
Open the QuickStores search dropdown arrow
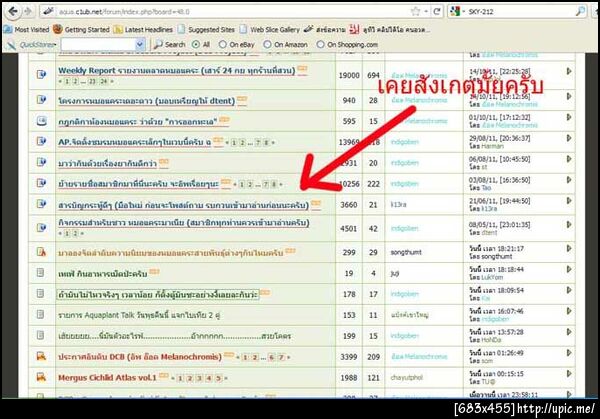coord(140,44)
